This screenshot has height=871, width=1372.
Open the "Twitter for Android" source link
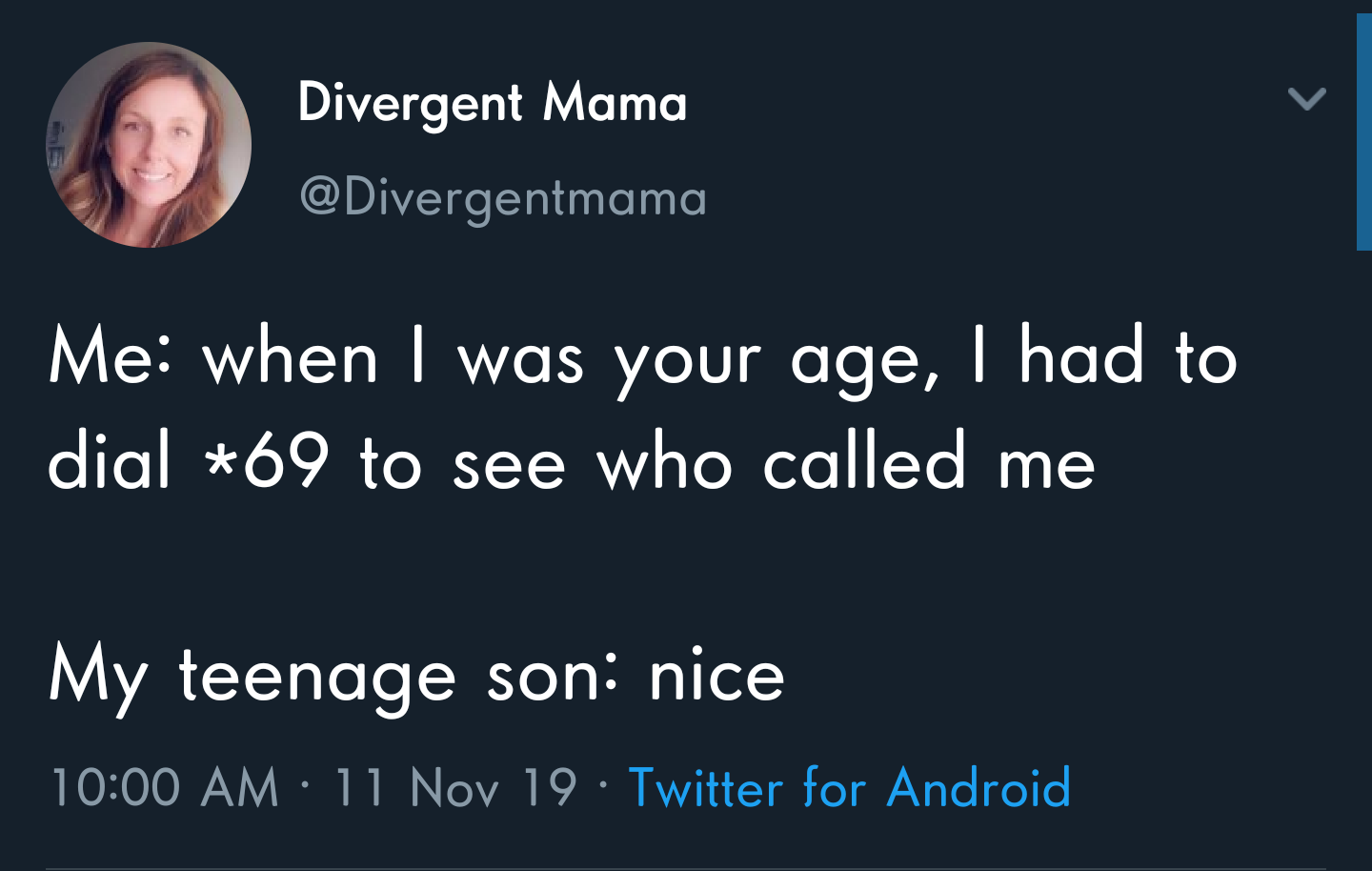850,788
